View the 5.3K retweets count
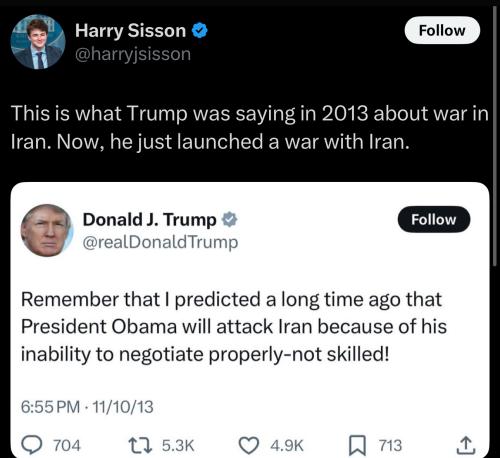Viewport: 500px width, 458px height. tap(178, 446)
